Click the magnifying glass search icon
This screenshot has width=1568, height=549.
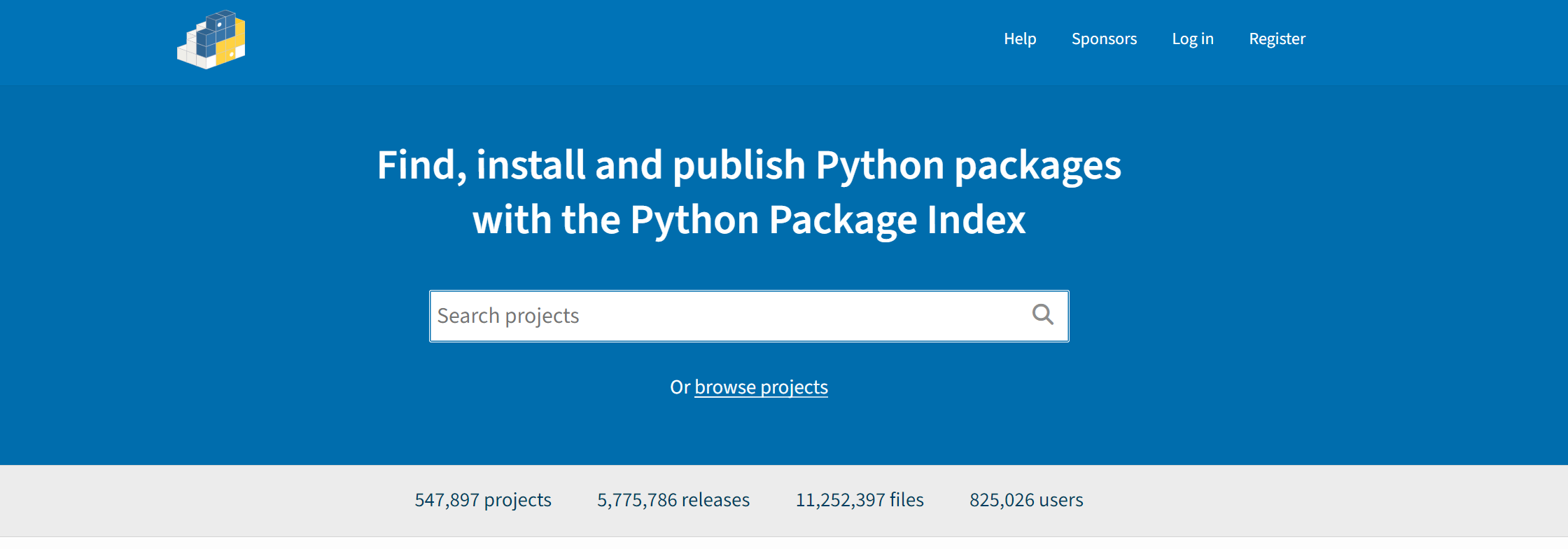(x=1043, y=315)
